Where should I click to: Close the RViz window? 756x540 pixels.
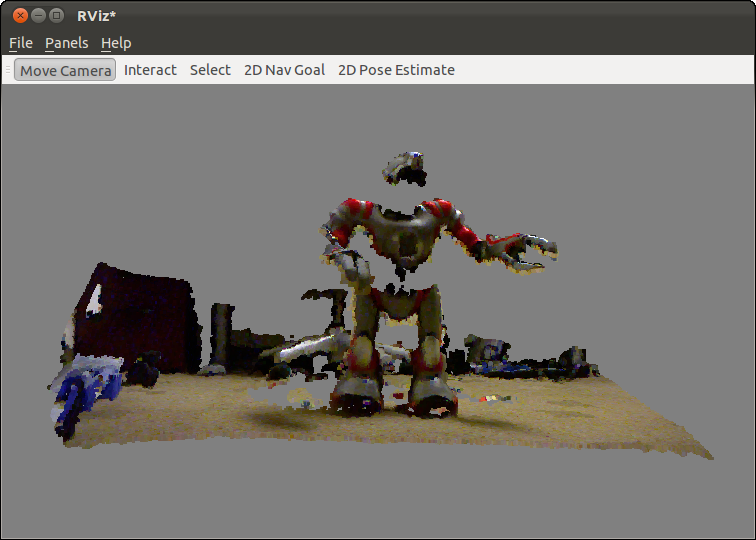(x=19, y=15)
